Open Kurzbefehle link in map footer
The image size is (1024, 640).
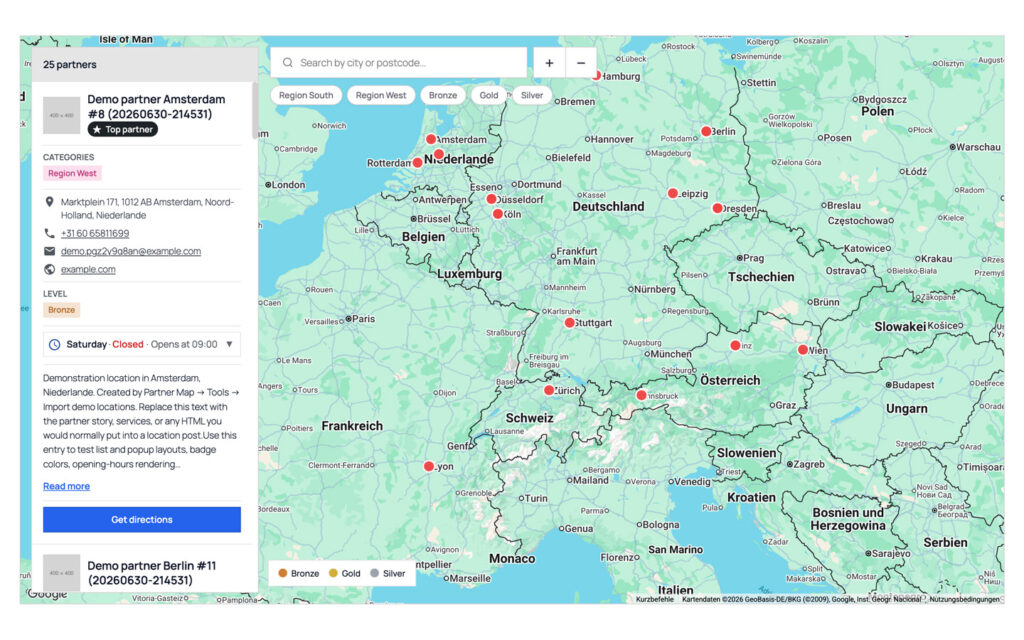[x=654, y=599]
